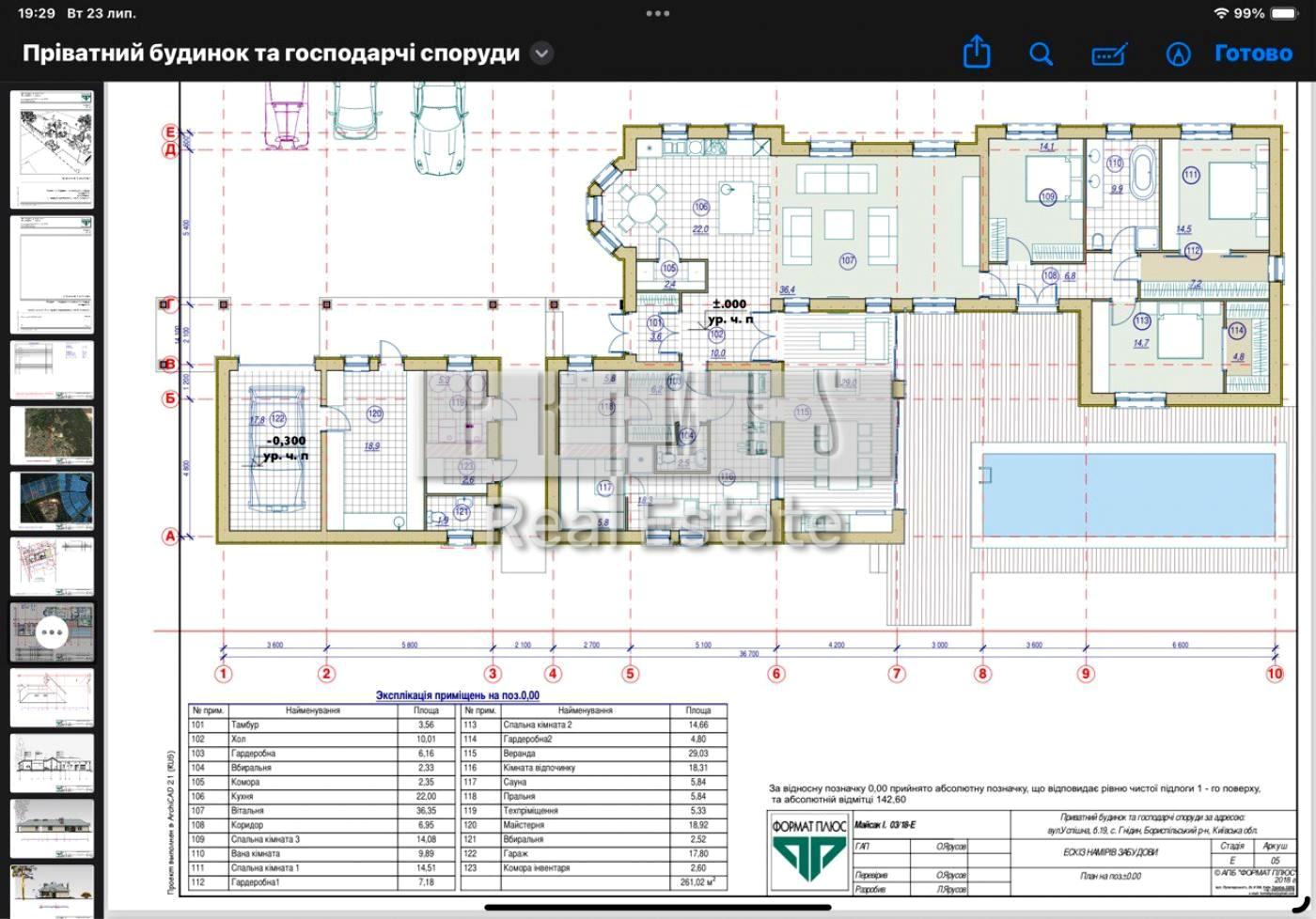The image size is (1316, 919).
Task: Select the second, mostly blank page thumbnail
Action: point(52,274)
